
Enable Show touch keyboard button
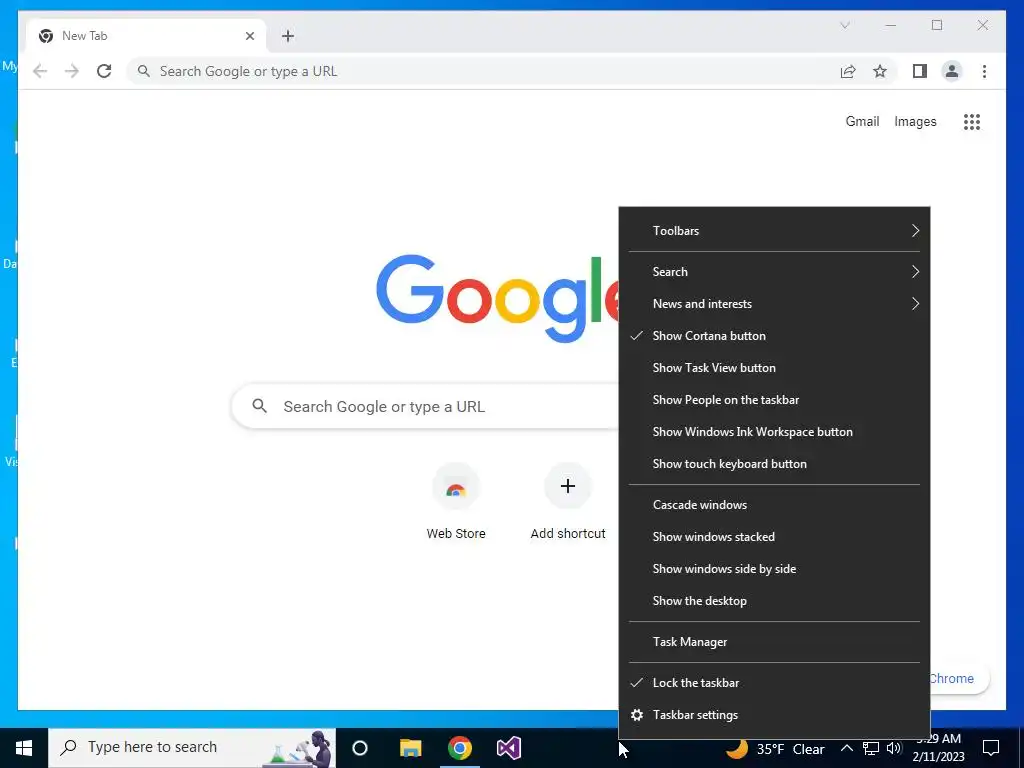(774, 464)
